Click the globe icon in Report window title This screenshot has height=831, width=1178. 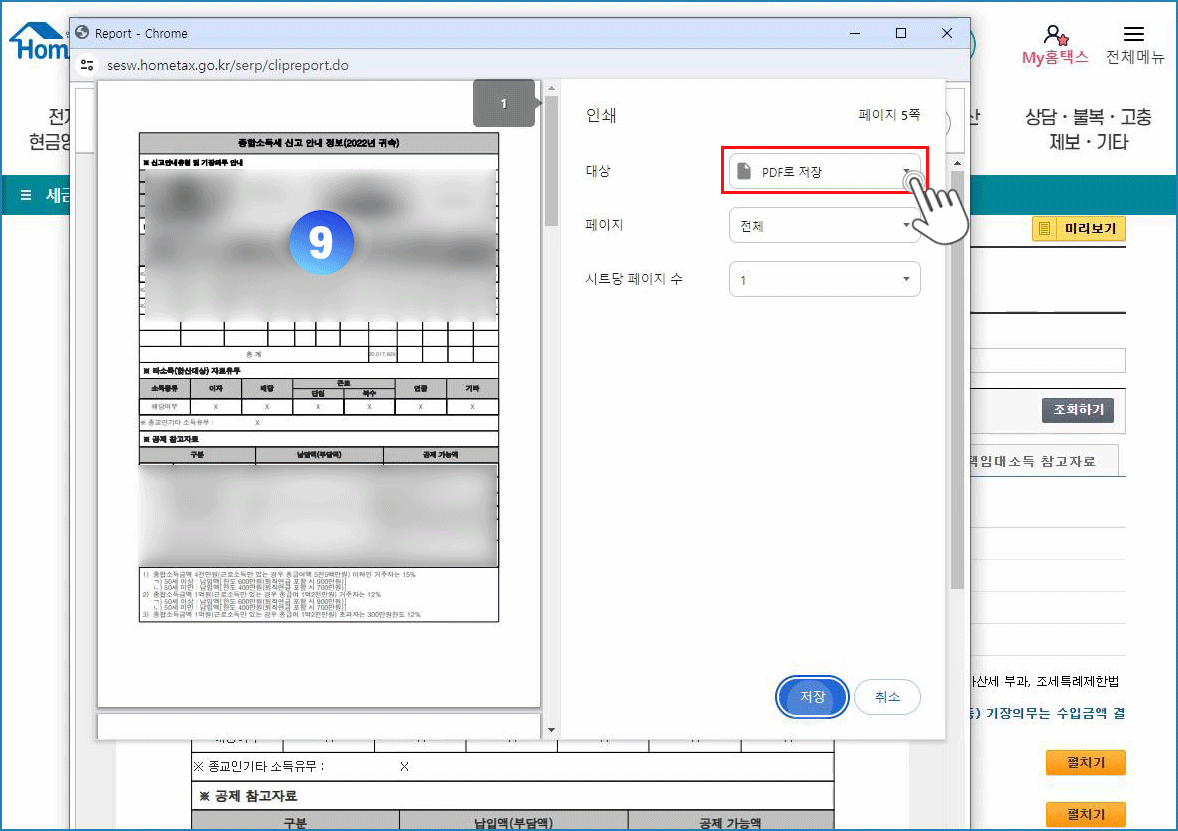(x=83, y=33)
